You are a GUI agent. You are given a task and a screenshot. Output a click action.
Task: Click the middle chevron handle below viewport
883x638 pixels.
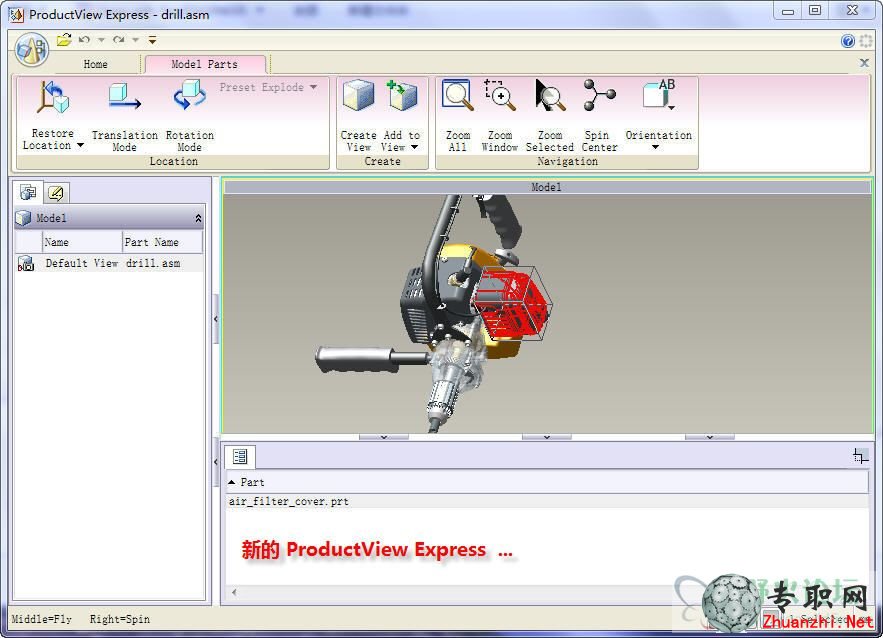547,437
